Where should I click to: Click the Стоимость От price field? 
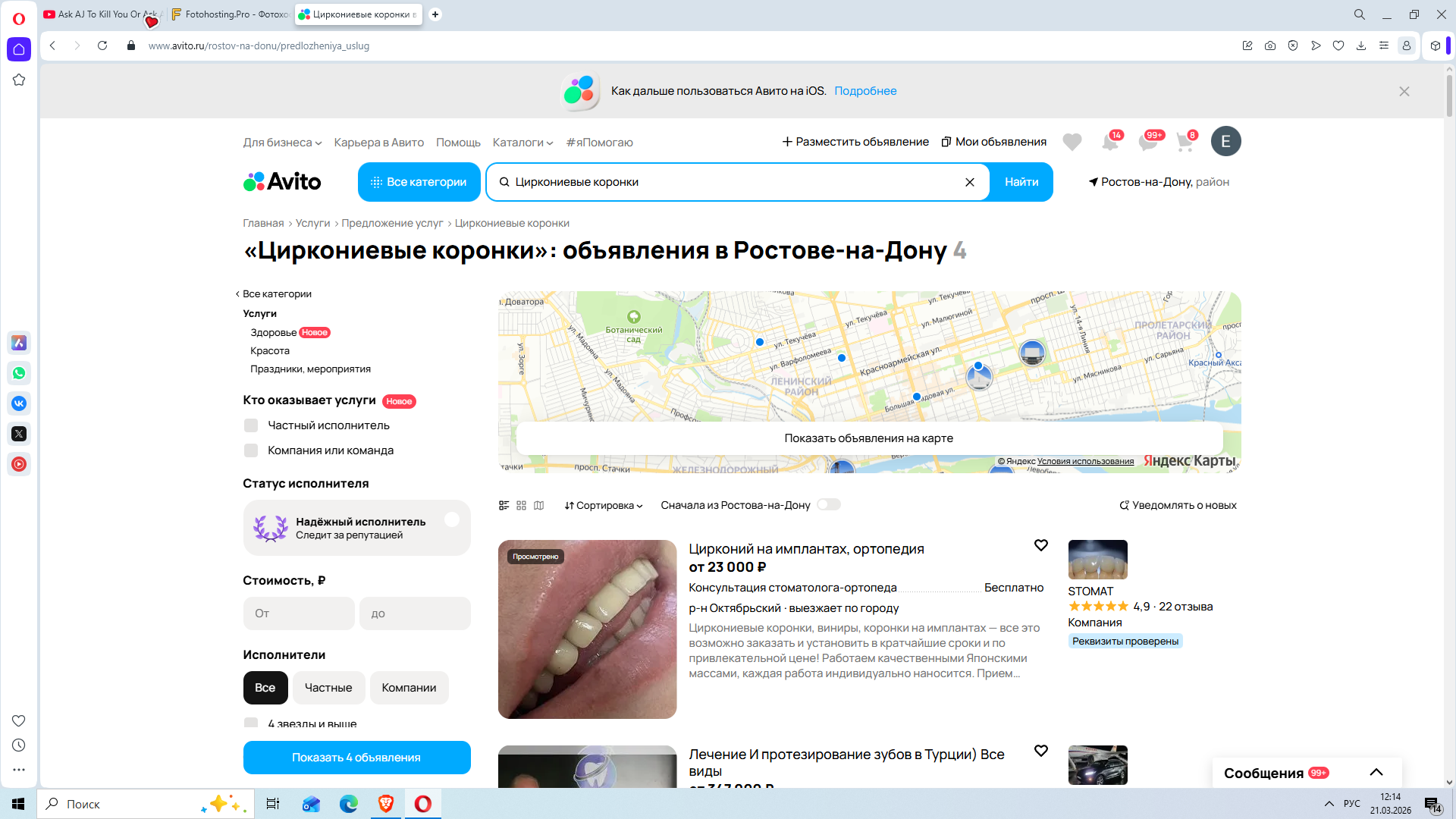pyautogui.click(x=299, y=613)
